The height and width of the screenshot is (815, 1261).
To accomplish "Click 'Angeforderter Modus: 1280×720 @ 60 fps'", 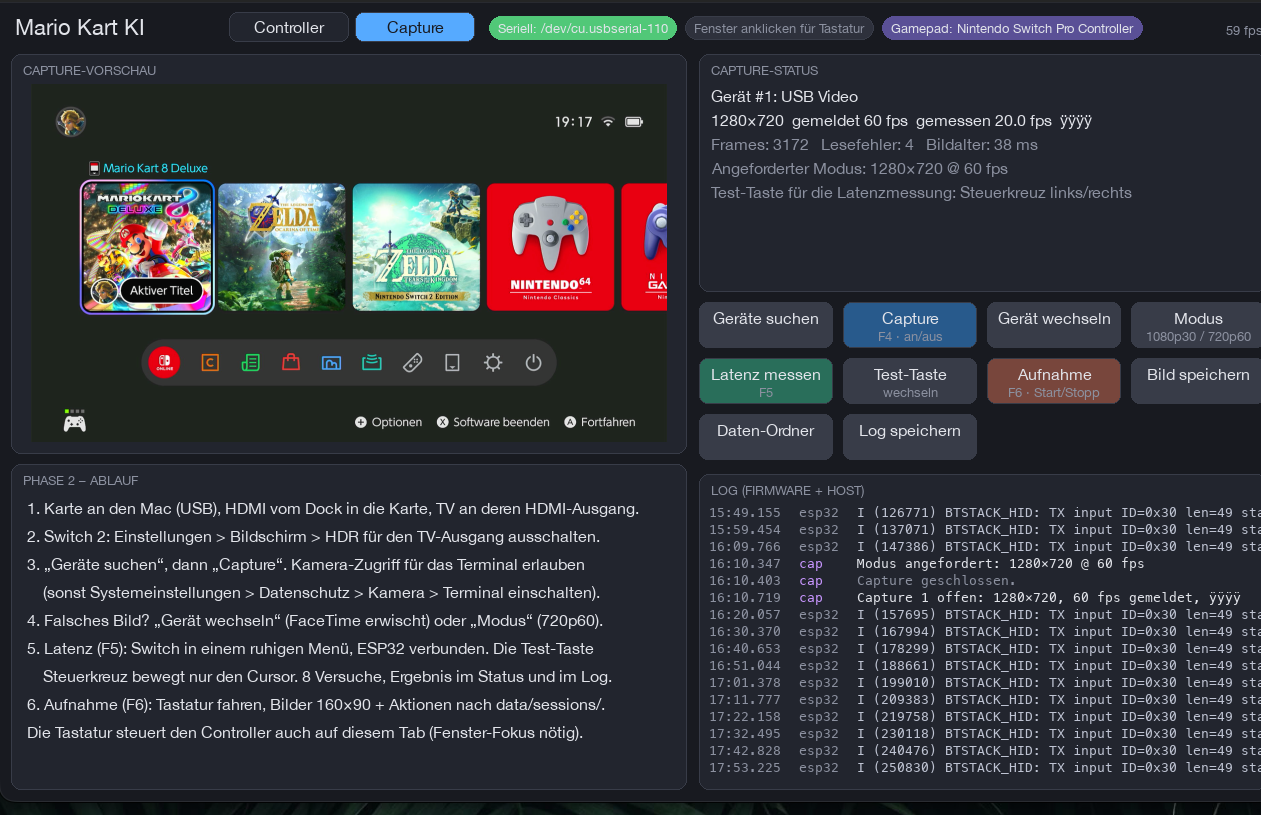I will tap(859, 169).
